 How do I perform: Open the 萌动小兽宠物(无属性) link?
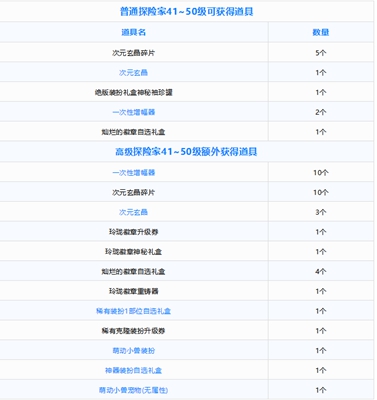133,390
